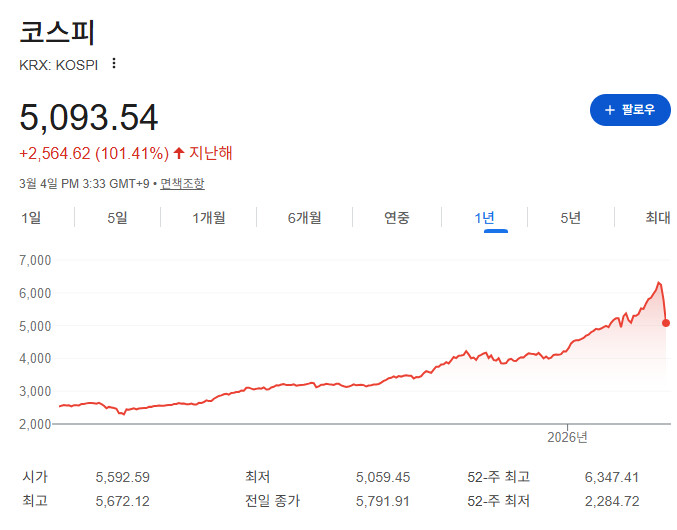Switch to the 5년 range tab
Viewport: 677px width, 530px height.
click(x=570, y=218)
